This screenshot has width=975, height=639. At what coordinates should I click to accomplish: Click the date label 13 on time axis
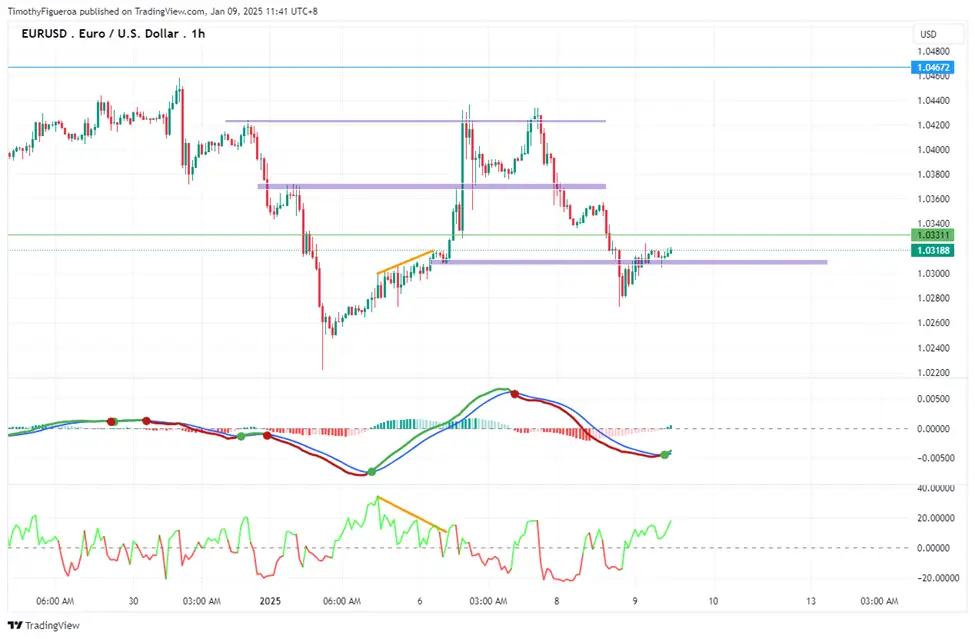tap(811, 601)
